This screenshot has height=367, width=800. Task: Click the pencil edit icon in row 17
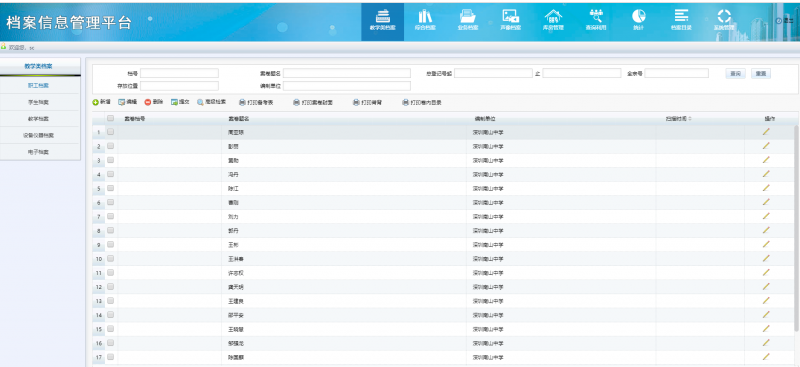[766, 357]
